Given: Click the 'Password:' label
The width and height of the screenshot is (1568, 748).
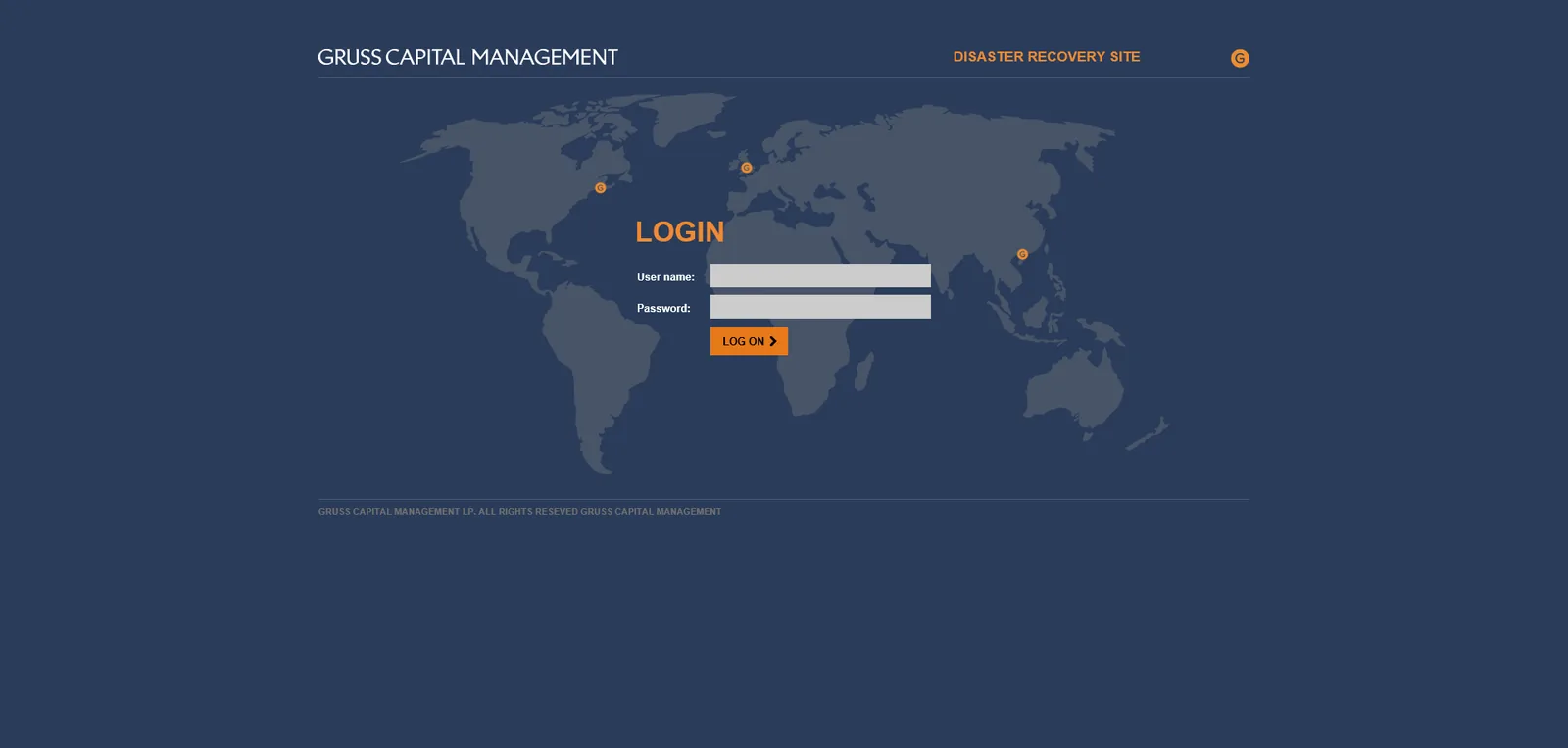Looking at the screenshot, I should [663, 308].
